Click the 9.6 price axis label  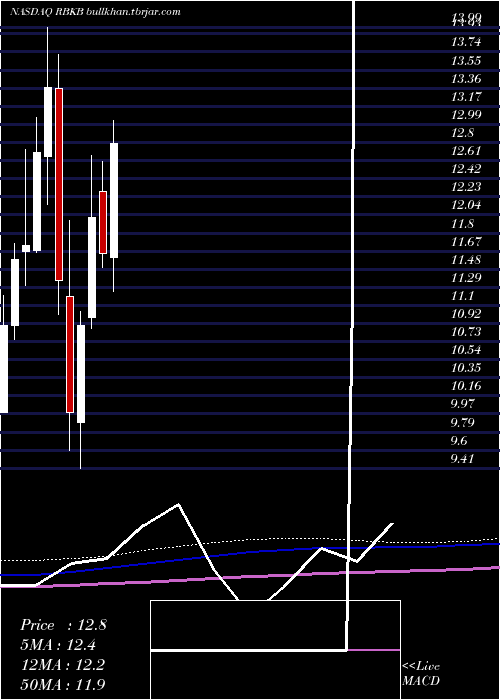pos(459,441)
